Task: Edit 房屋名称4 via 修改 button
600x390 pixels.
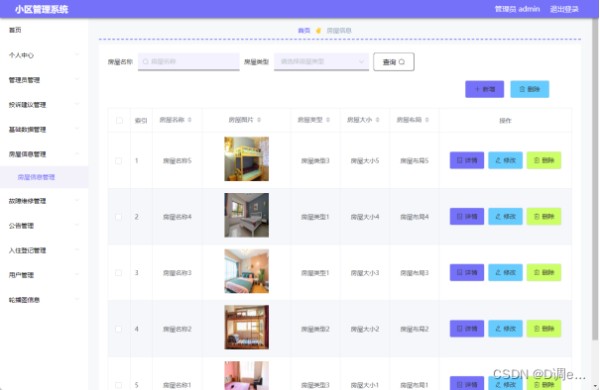Action: (x=505, y=217)
